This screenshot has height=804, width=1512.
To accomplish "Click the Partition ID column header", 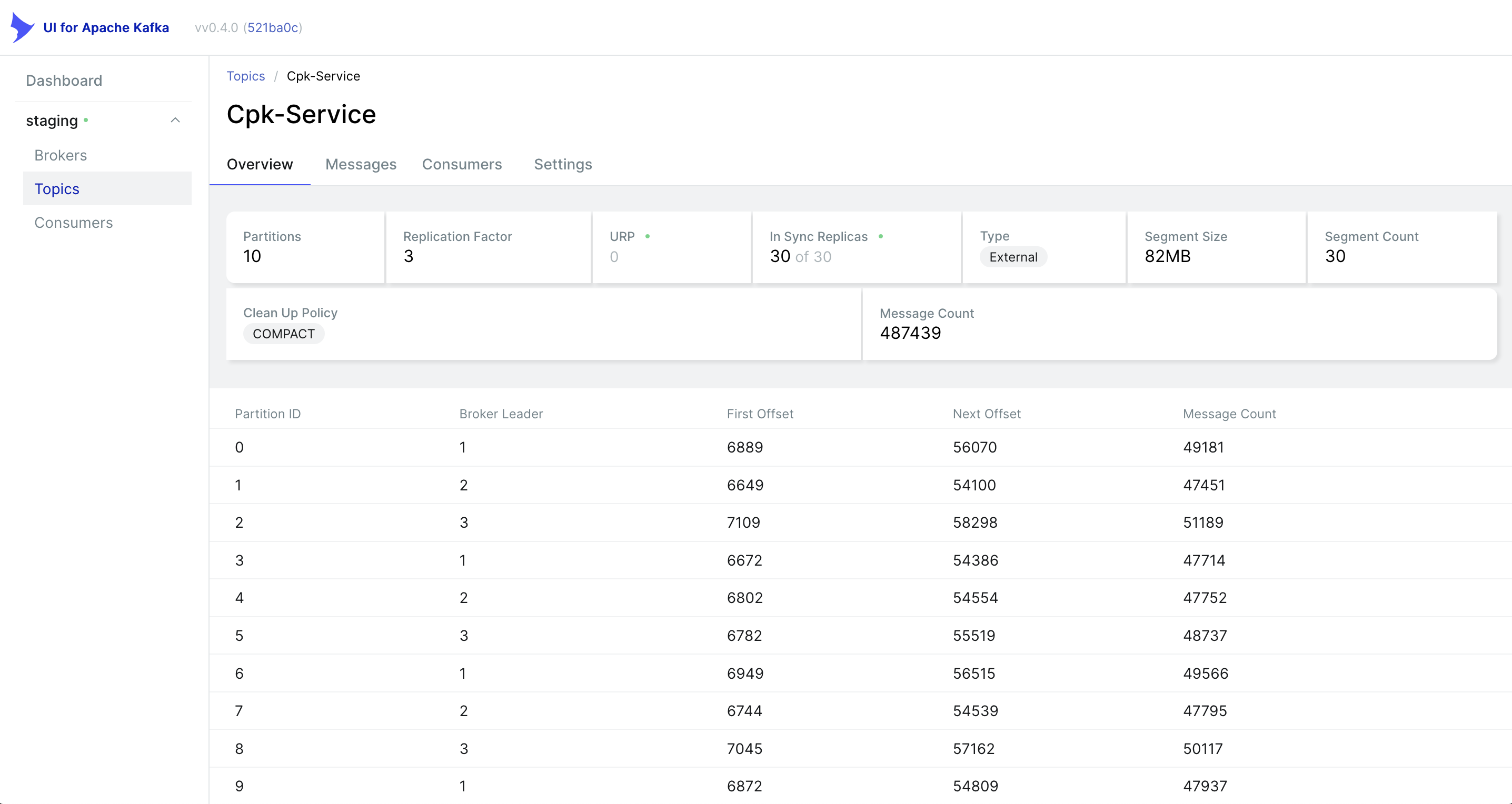I will (x=267, y=414).
